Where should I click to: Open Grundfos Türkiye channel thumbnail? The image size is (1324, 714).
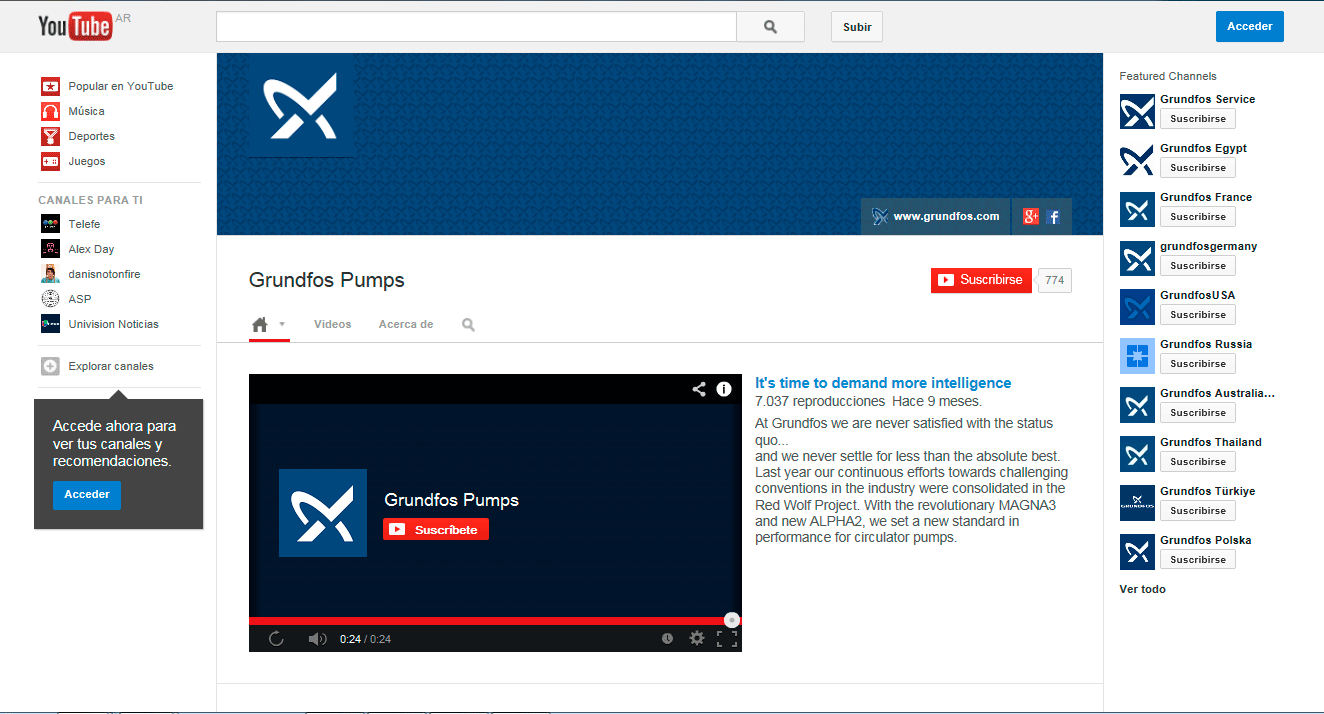click(1137, 503)
